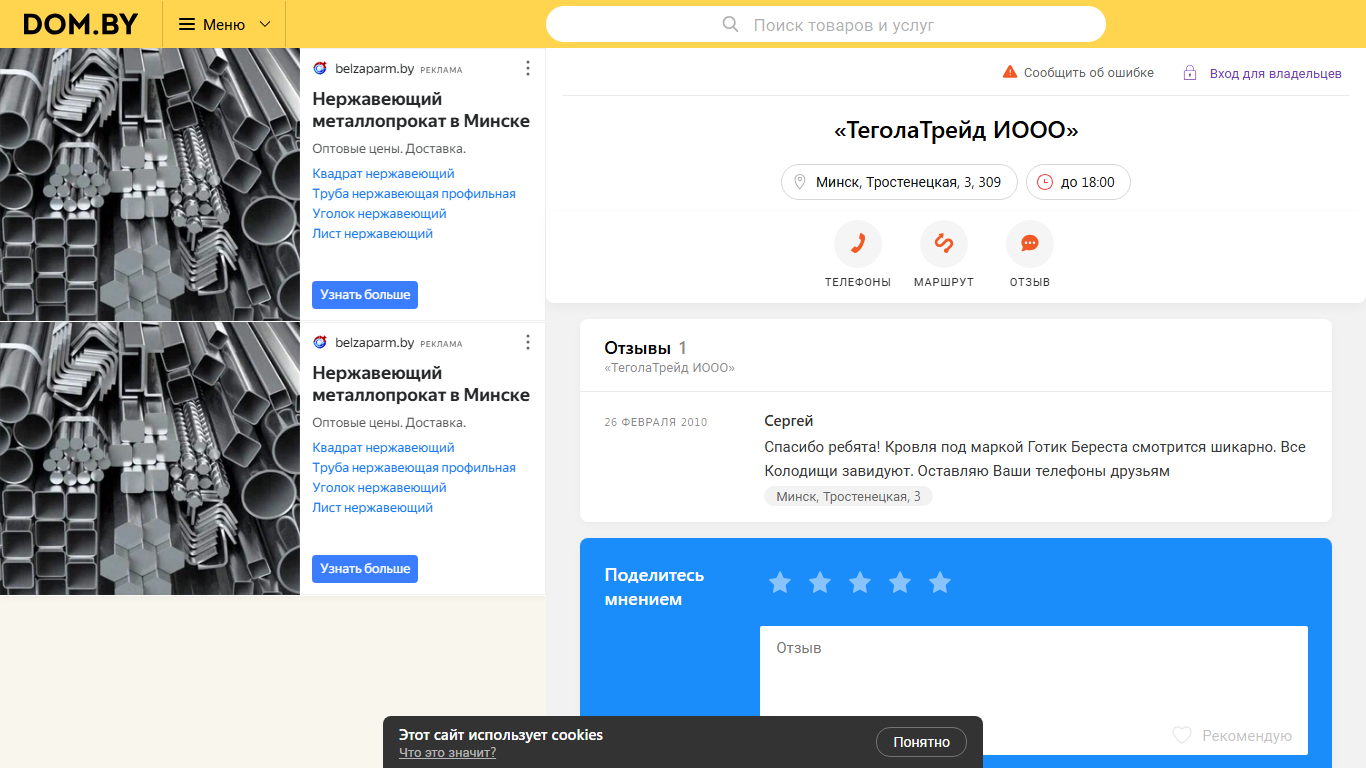Open options menu of first belzaparm.by ad

528,68
